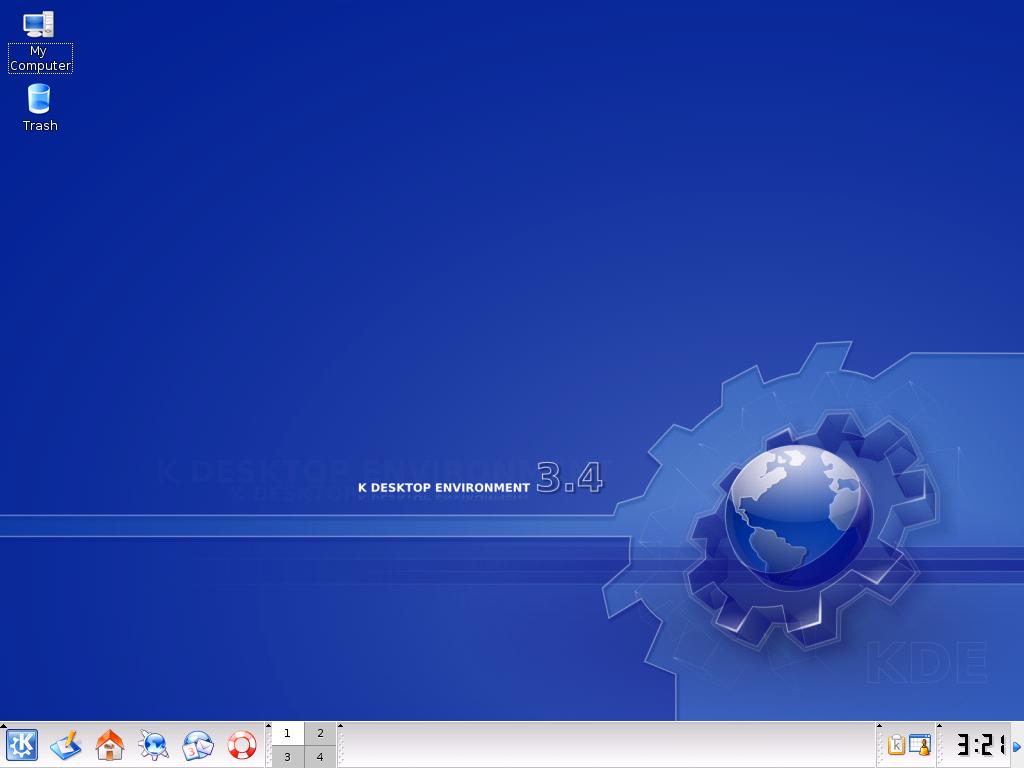
Task: Open the KDE Help Center lifebuoy icon
Action: pos(242,745)
